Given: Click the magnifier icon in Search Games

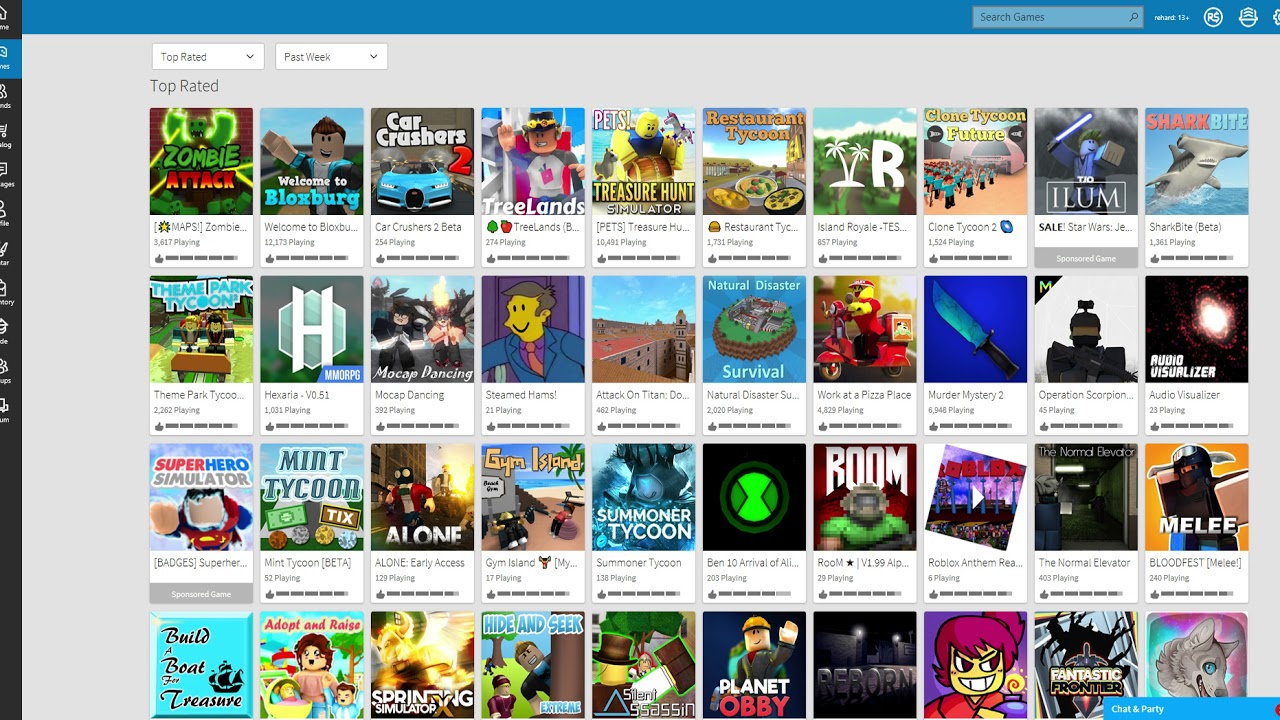Looking at the screenshot, I should [x=1133, y=17].
